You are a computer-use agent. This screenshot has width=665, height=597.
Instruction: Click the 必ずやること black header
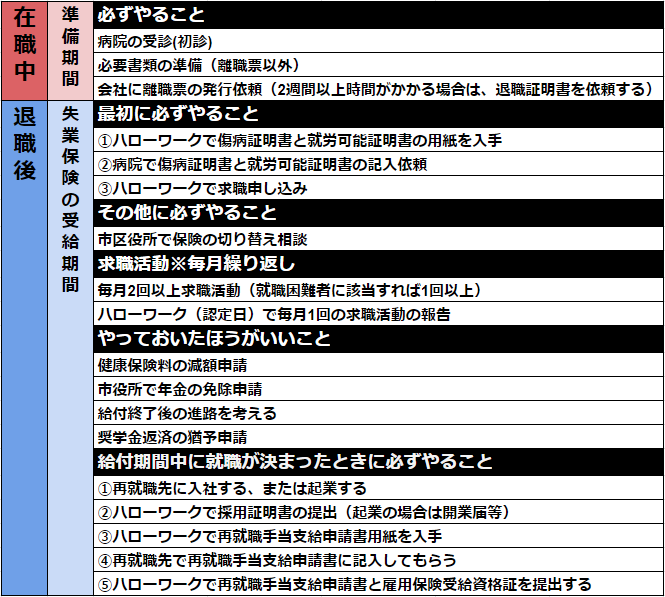[x=378, y=16]
